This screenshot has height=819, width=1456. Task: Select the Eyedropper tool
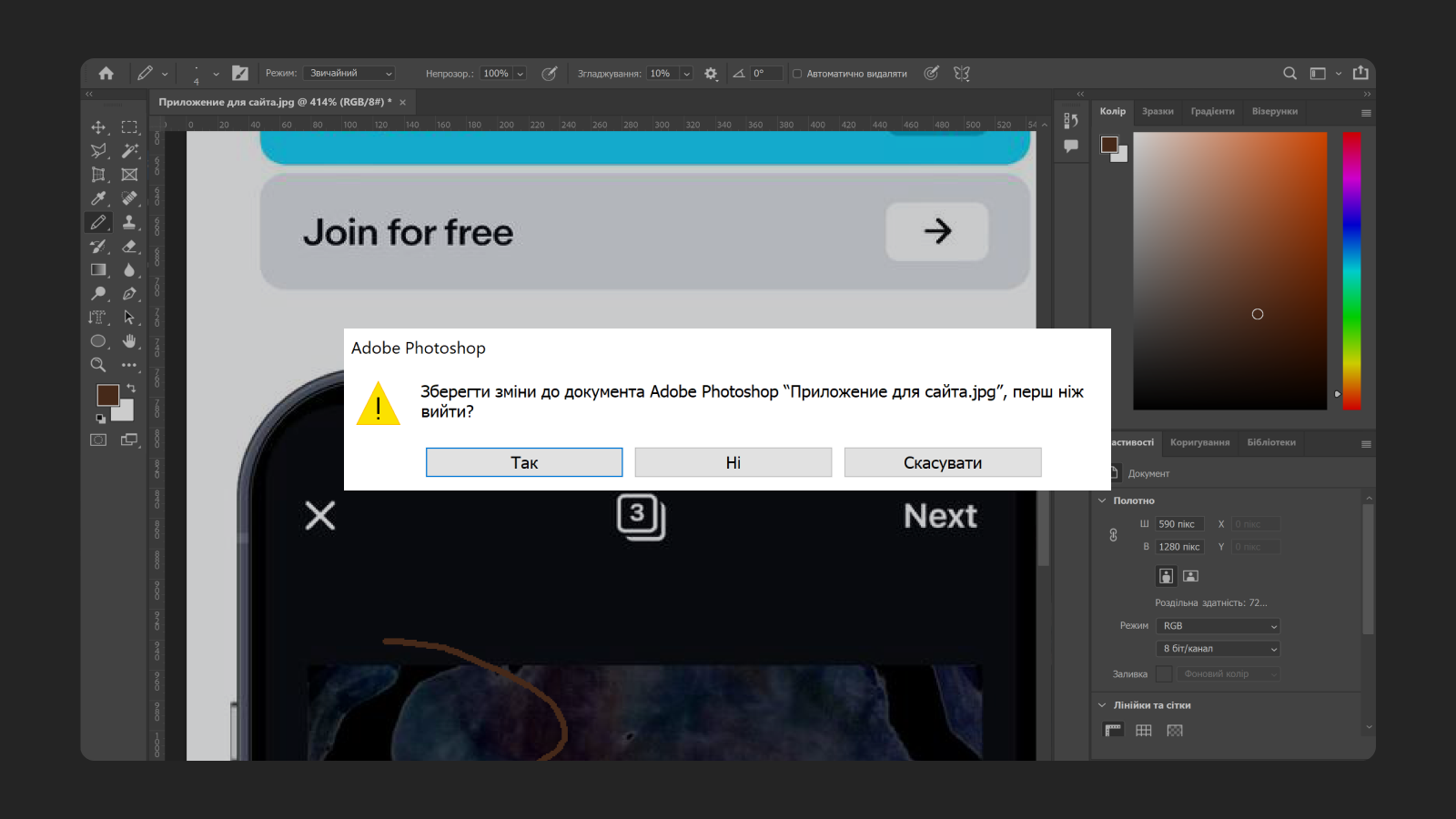tap(99, 198)
